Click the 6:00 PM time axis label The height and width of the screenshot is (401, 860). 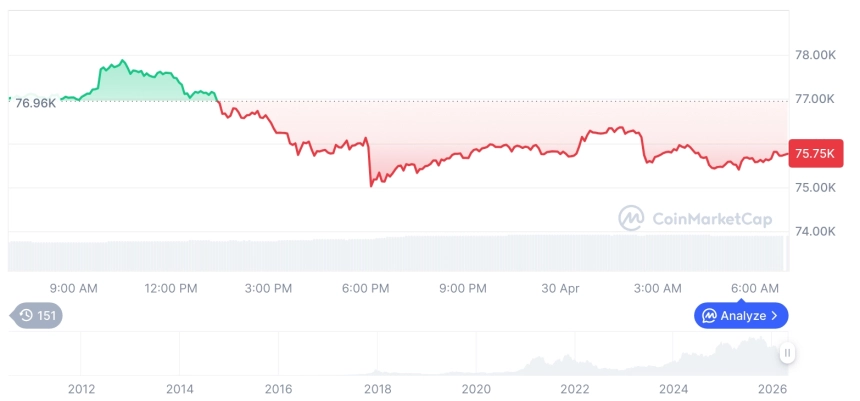click(366, 288)
